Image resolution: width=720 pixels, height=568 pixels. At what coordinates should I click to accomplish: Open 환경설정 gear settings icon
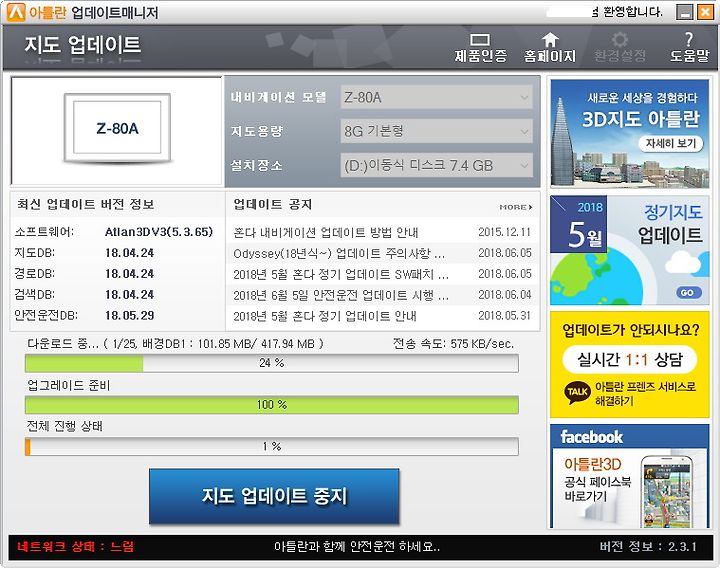pyautogui.click(x=619, y=48)
